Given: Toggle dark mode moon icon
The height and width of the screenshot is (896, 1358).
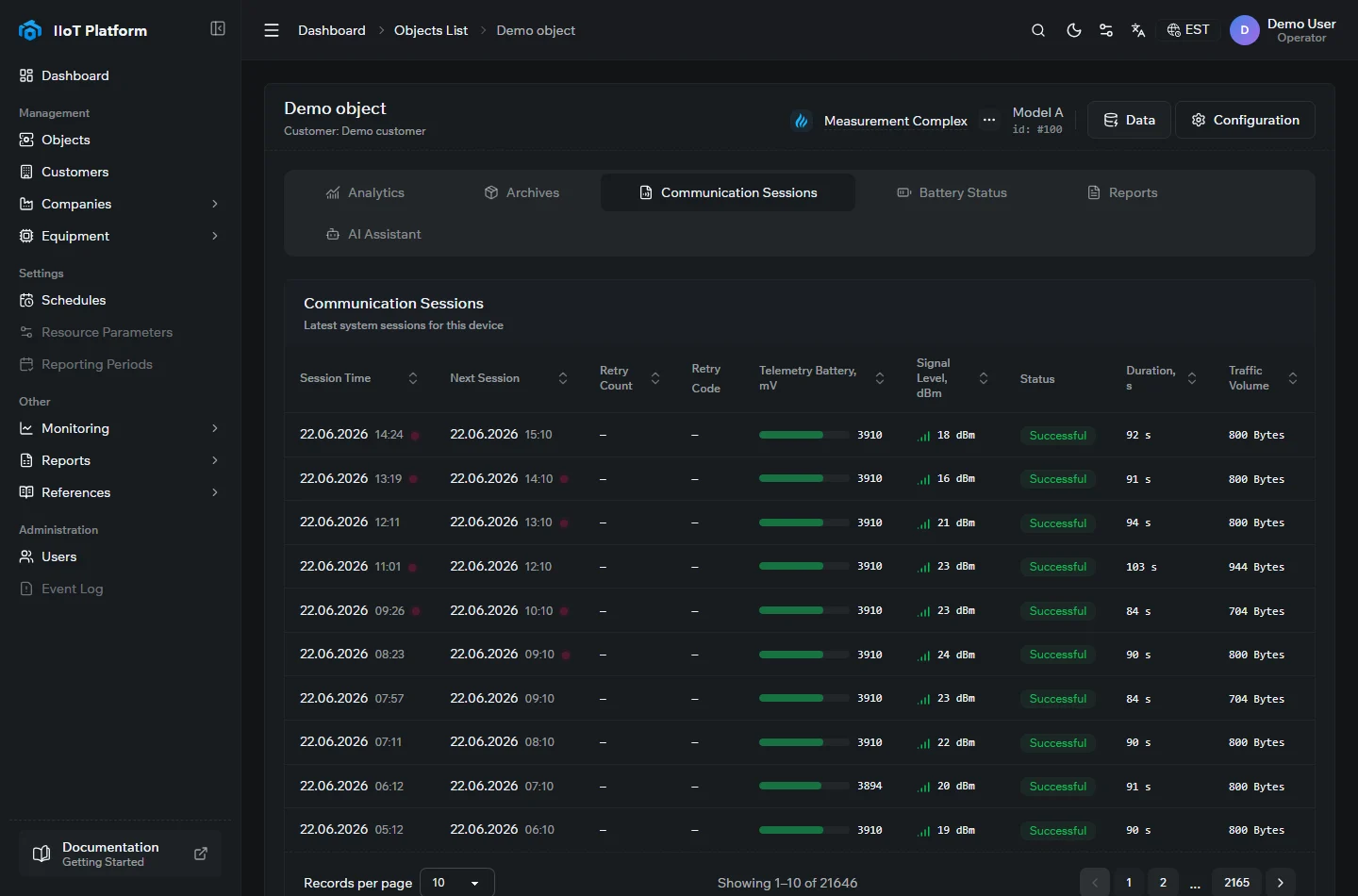Looking at the screenshot, I should pyautogui.click(x=1073, y=30).
